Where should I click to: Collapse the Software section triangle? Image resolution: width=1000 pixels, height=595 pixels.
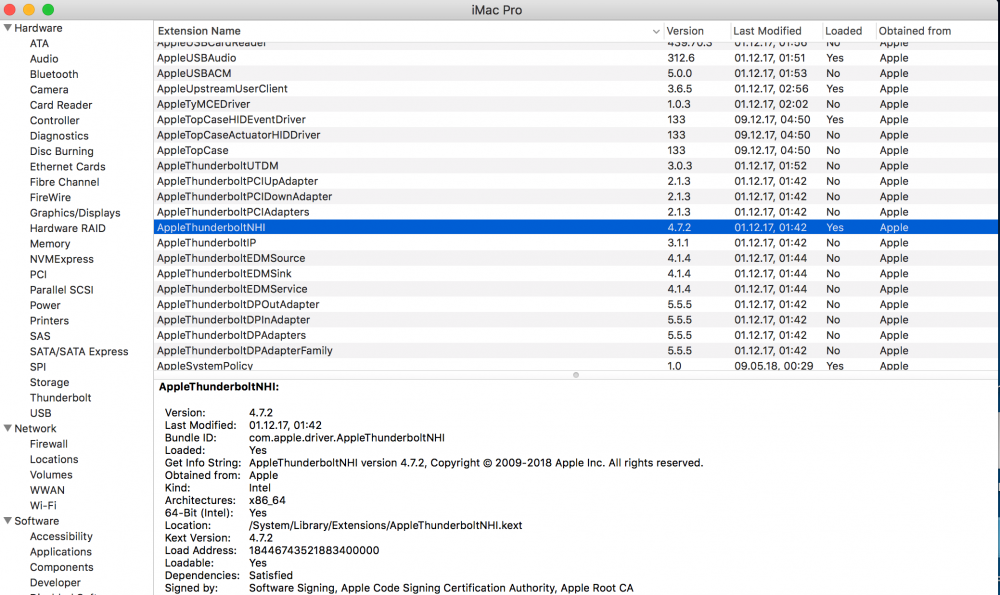point(8,521)
